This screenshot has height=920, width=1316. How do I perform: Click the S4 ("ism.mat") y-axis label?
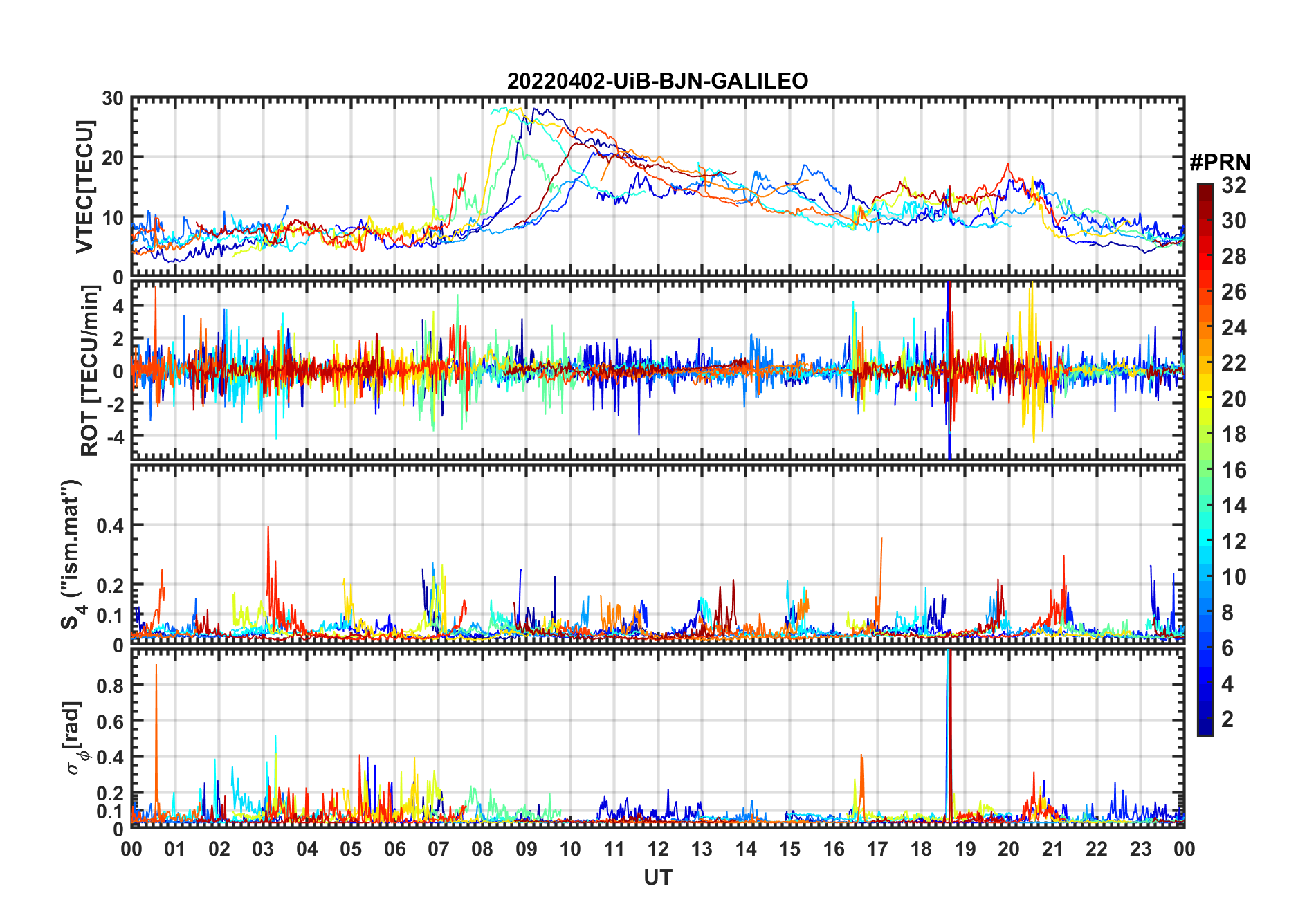coord(72,554)
